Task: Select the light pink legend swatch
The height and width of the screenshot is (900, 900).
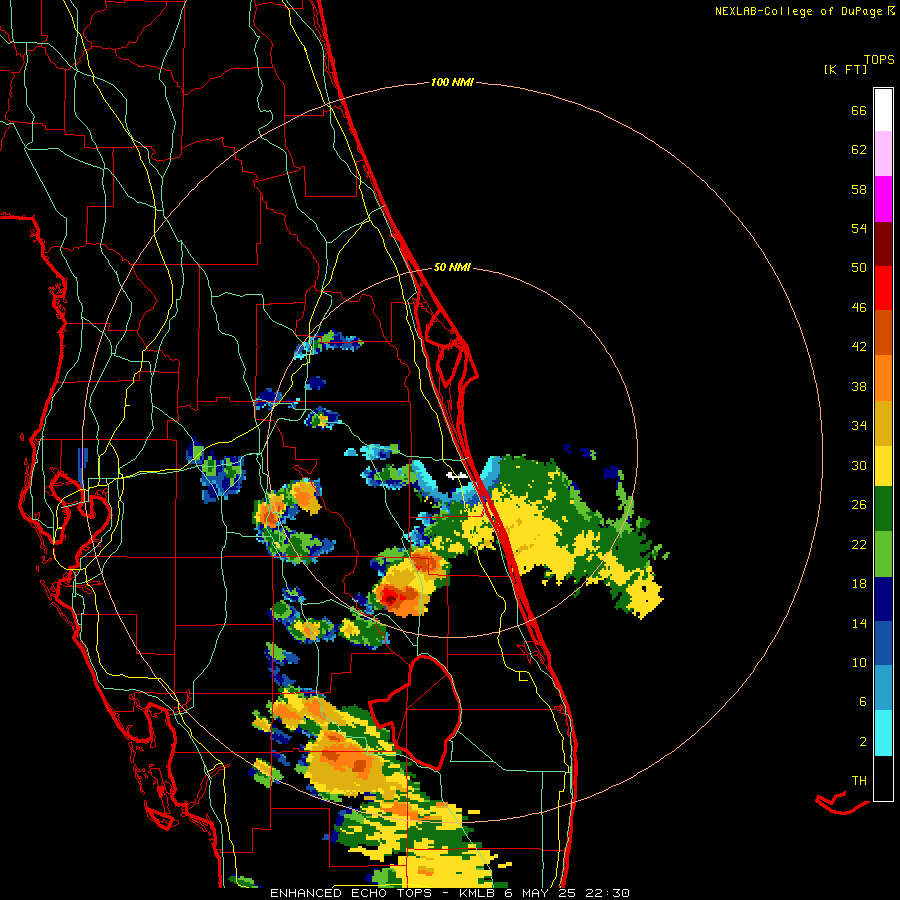Action: click(883, 154)
